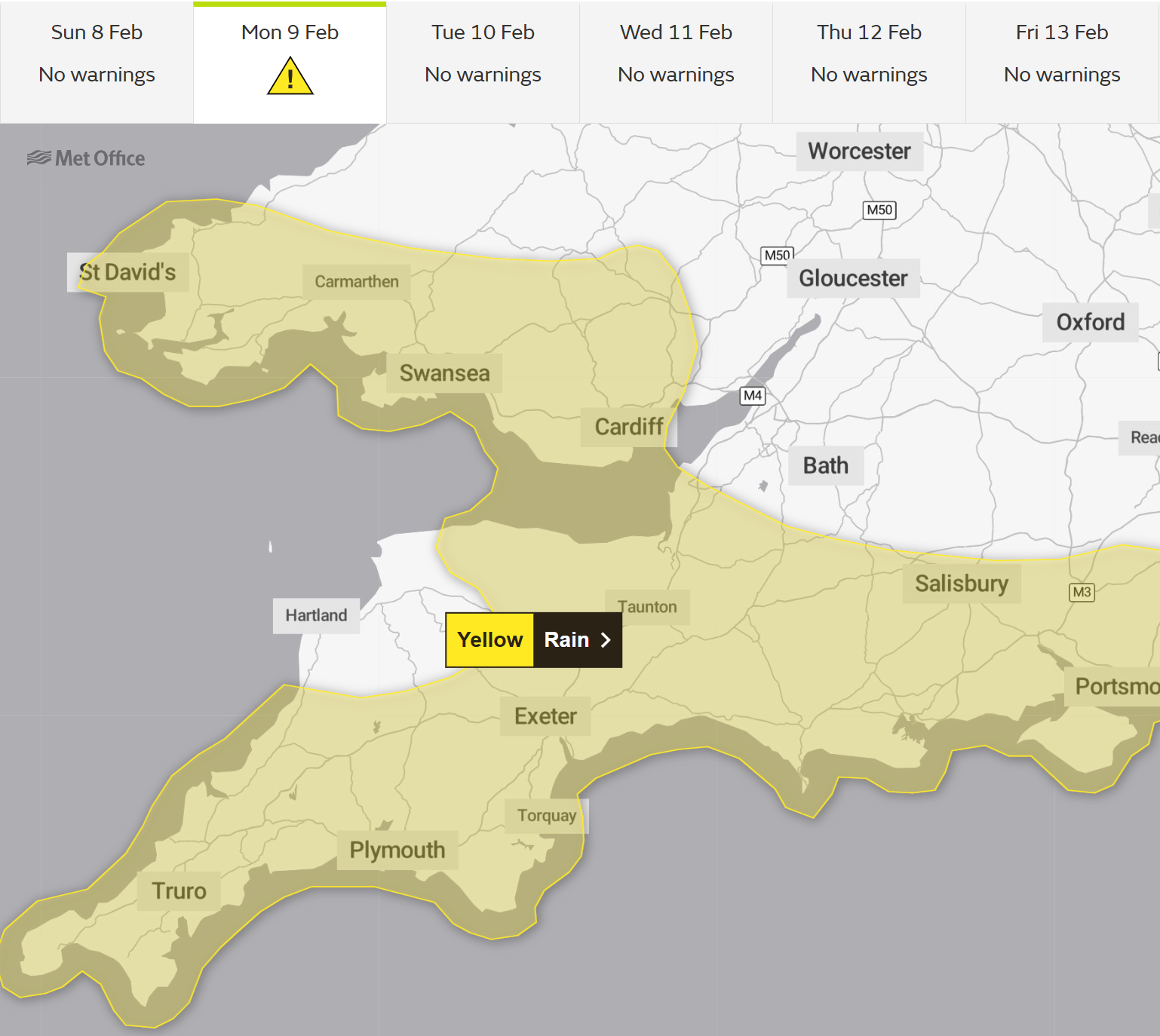Select the Exeter map label
The height and width of the screenshot is (1036, 1160).
(545, 716)
